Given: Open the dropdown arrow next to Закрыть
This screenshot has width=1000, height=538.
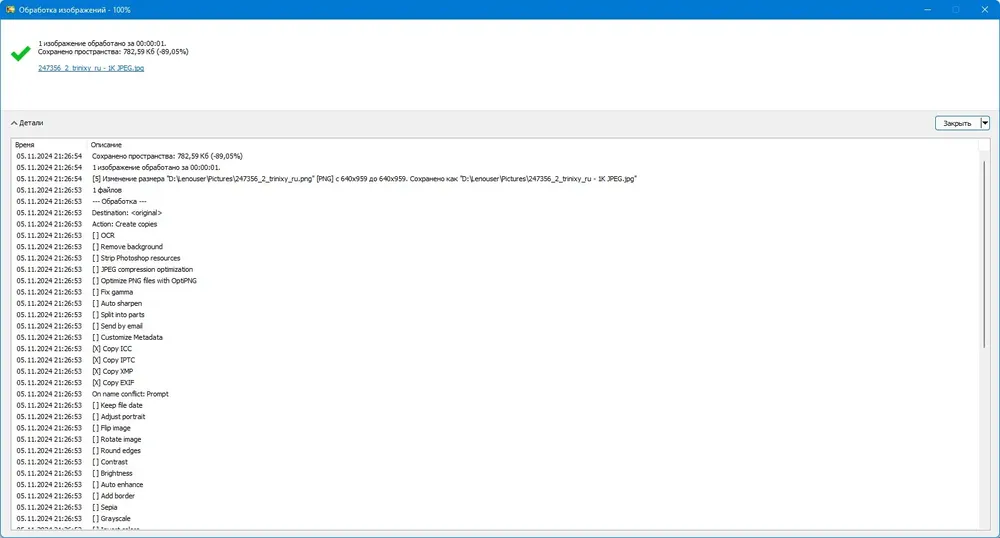Looking at the screenshot, I should coord(985,123).
